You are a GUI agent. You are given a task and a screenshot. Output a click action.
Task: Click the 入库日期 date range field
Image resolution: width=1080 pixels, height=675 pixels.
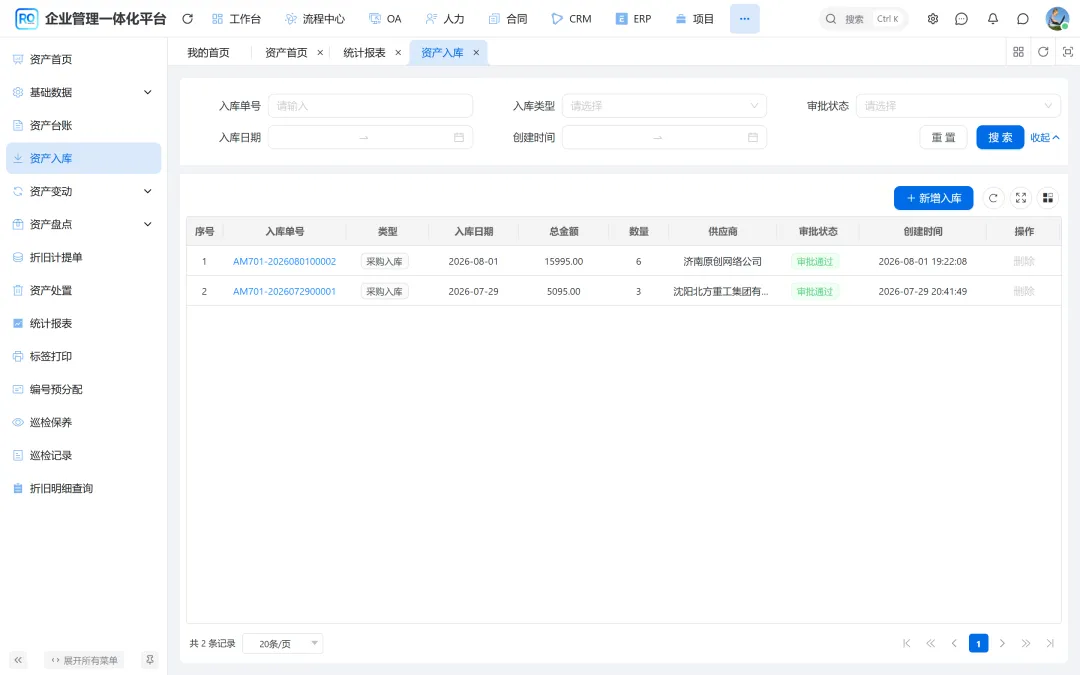coord(371,138)
